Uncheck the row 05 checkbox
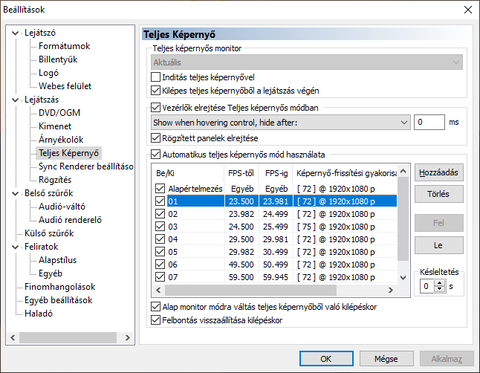Screen dimensions: 480x373 pos(160,252)
